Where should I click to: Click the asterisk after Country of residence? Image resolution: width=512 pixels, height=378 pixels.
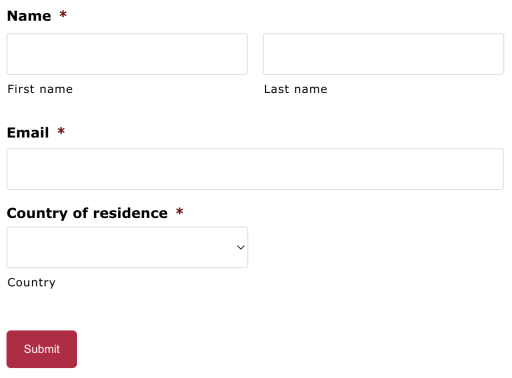(180, 211)
